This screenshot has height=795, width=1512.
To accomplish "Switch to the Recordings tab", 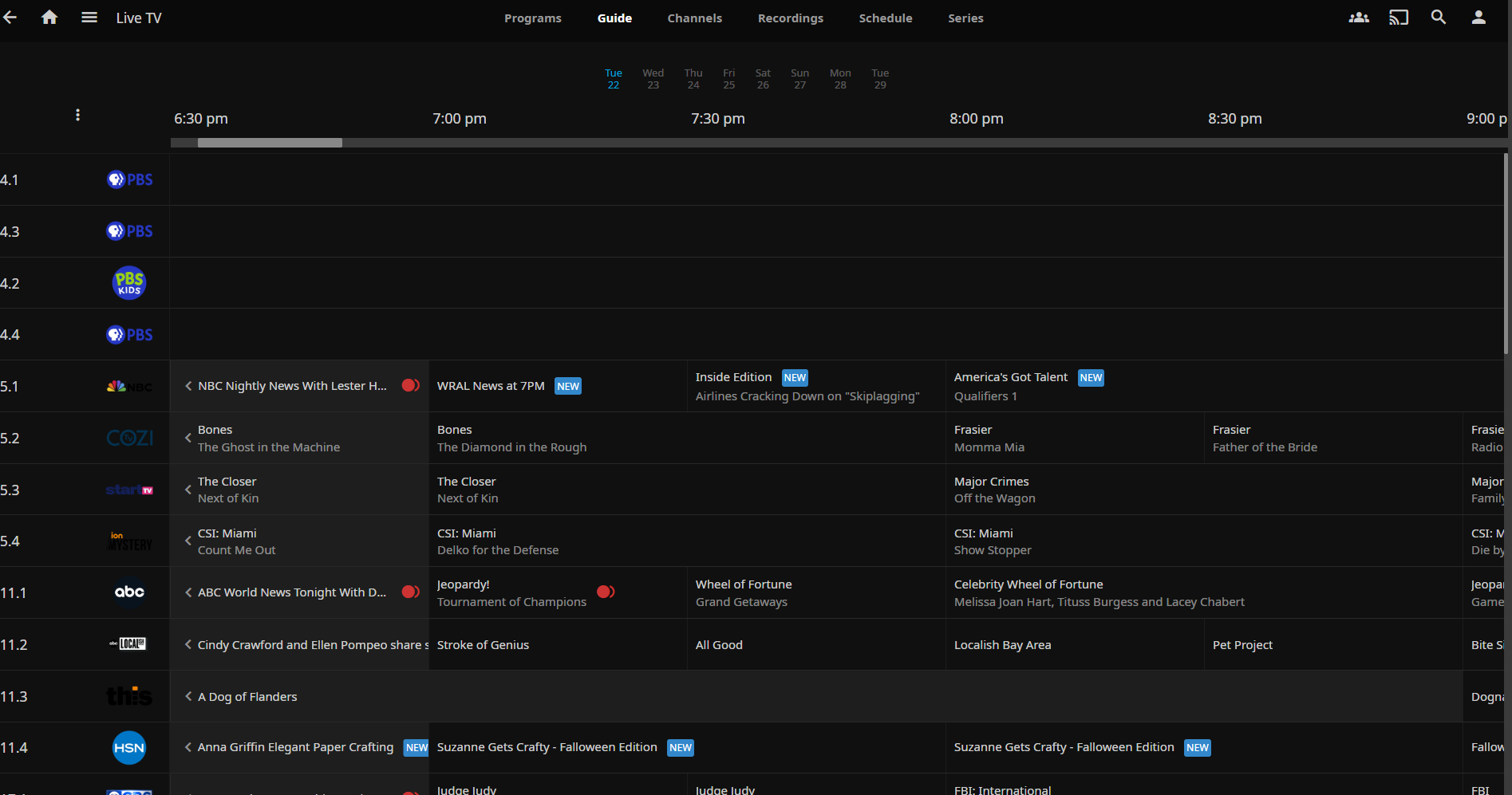I will pos(790,18).
